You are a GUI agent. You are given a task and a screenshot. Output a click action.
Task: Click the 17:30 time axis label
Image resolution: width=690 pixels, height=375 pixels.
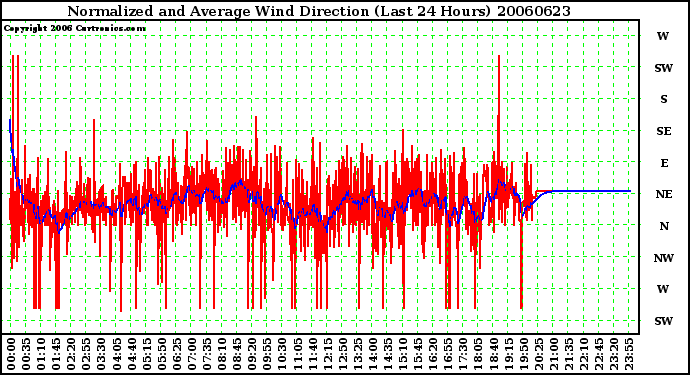click(463, 354)
